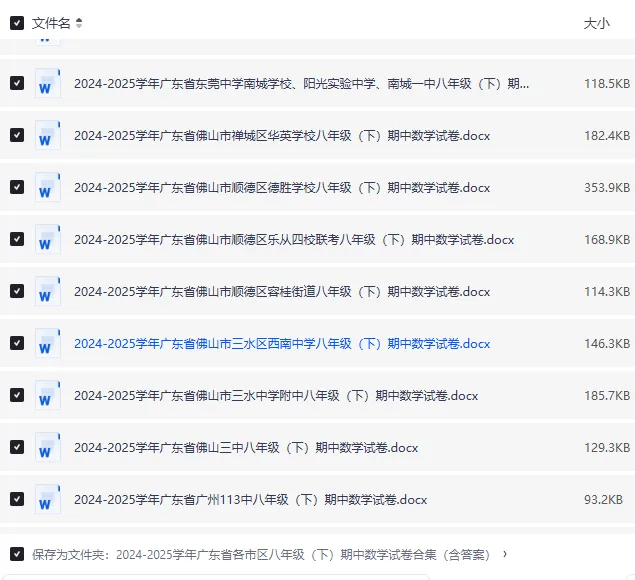Open 顺德区乐从四校联考 试卷.docx

[x=294, y=239]
